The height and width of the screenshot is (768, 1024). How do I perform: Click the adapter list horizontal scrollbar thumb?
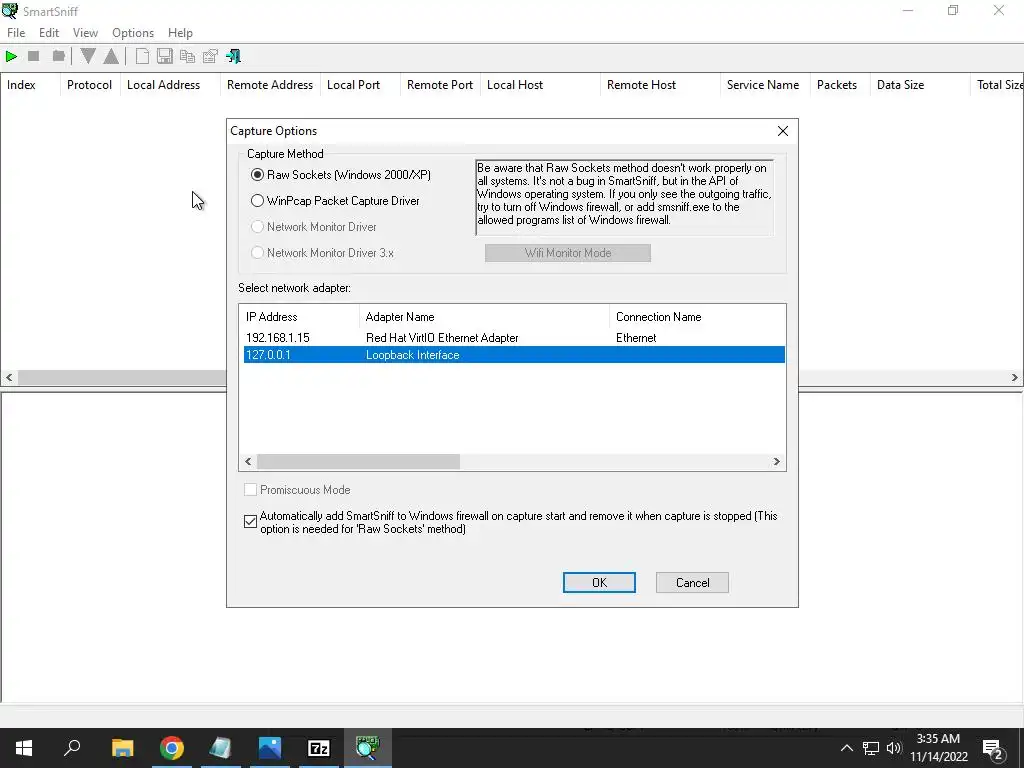tap(359, 462)
